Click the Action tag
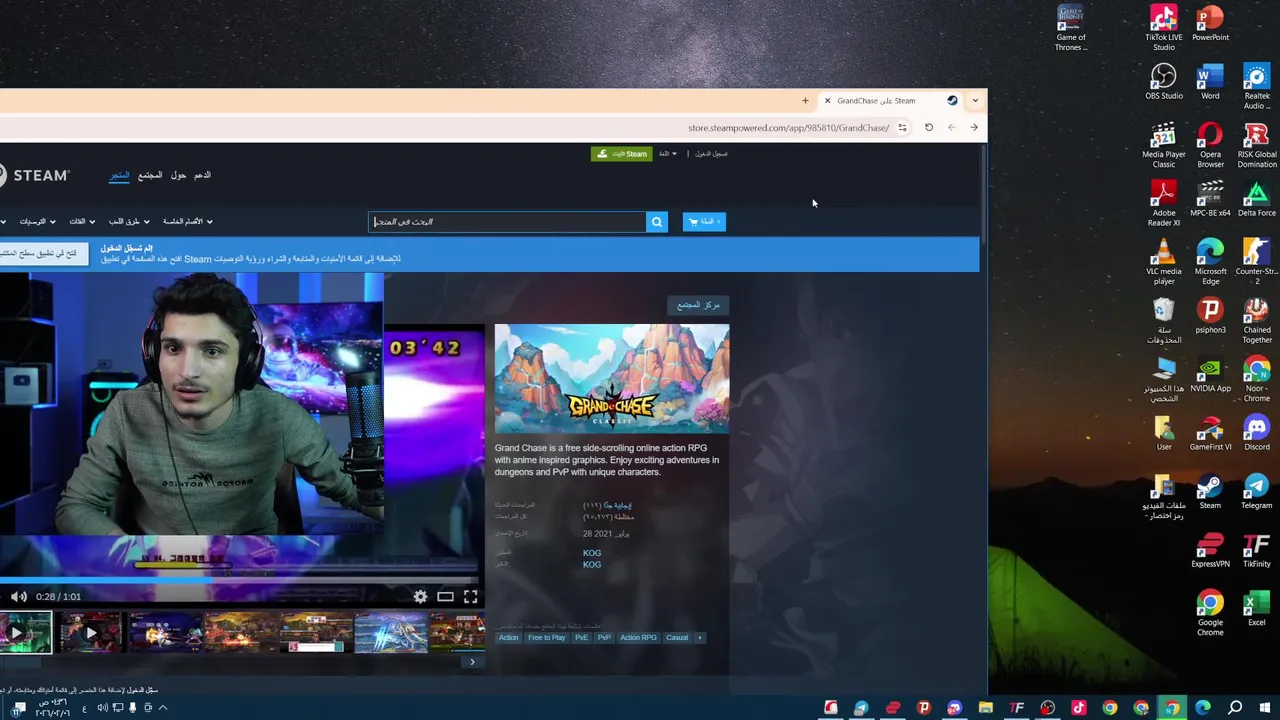 [508, 638]
